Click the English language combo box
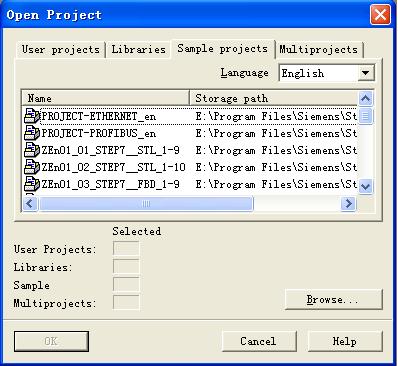The width and height of the screenshot is (398, 366). [x=326, y=73]
